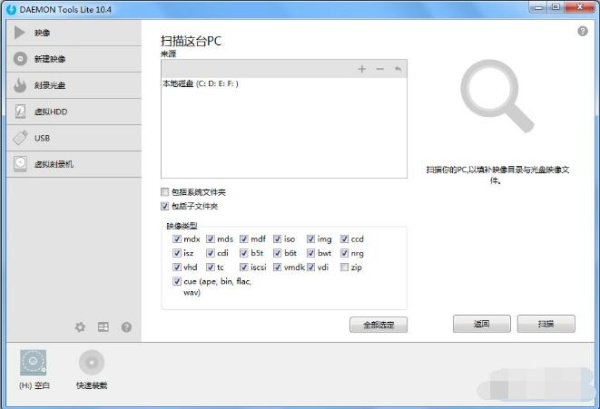
Task: Toggle the mdf checkbox
Action: pyautogui.click(x=244, y=239)
